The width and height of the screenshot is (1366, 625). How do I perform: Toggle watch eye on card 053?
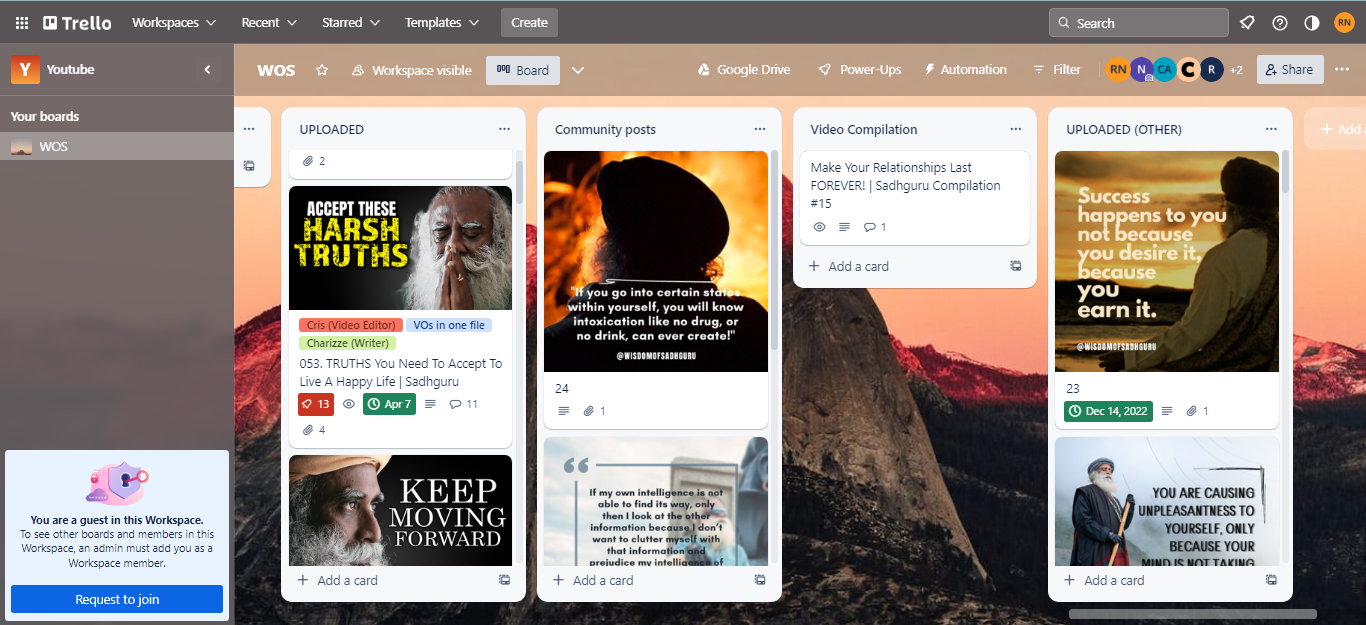coord(349,404)
